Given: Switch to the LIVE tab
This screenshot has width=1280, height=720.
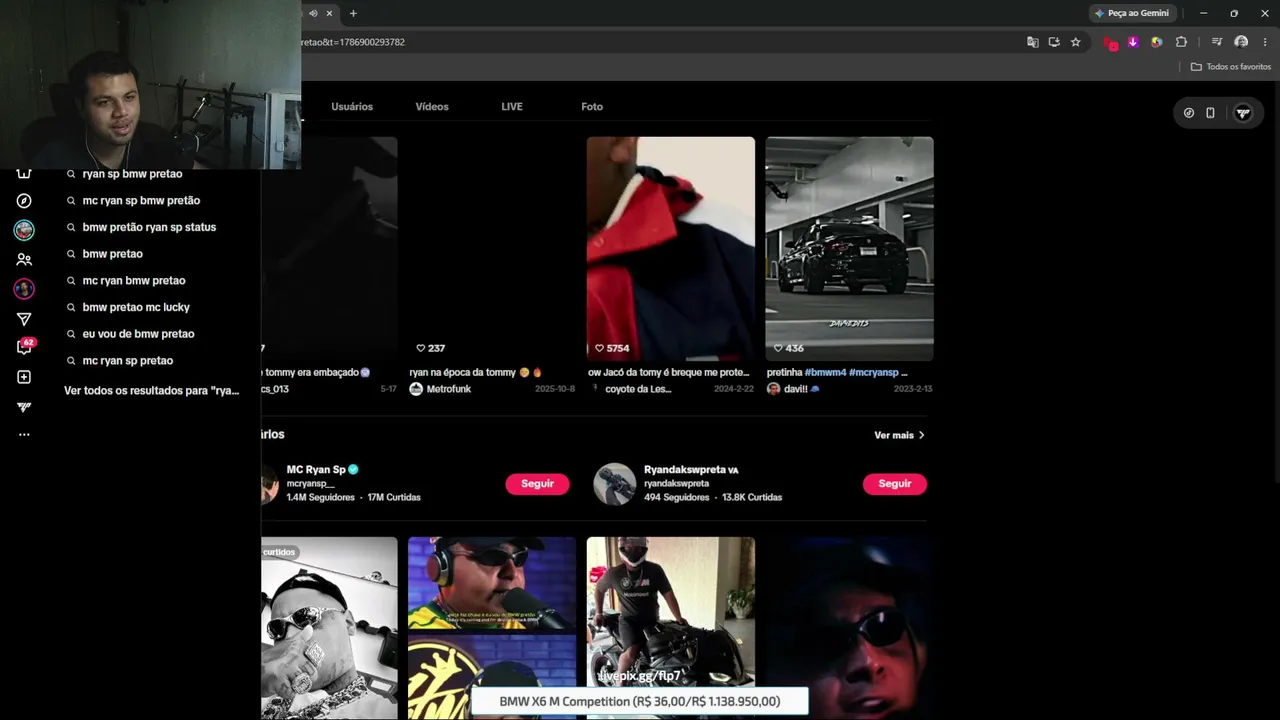Looking at the screenshot, I should [512, 107].
